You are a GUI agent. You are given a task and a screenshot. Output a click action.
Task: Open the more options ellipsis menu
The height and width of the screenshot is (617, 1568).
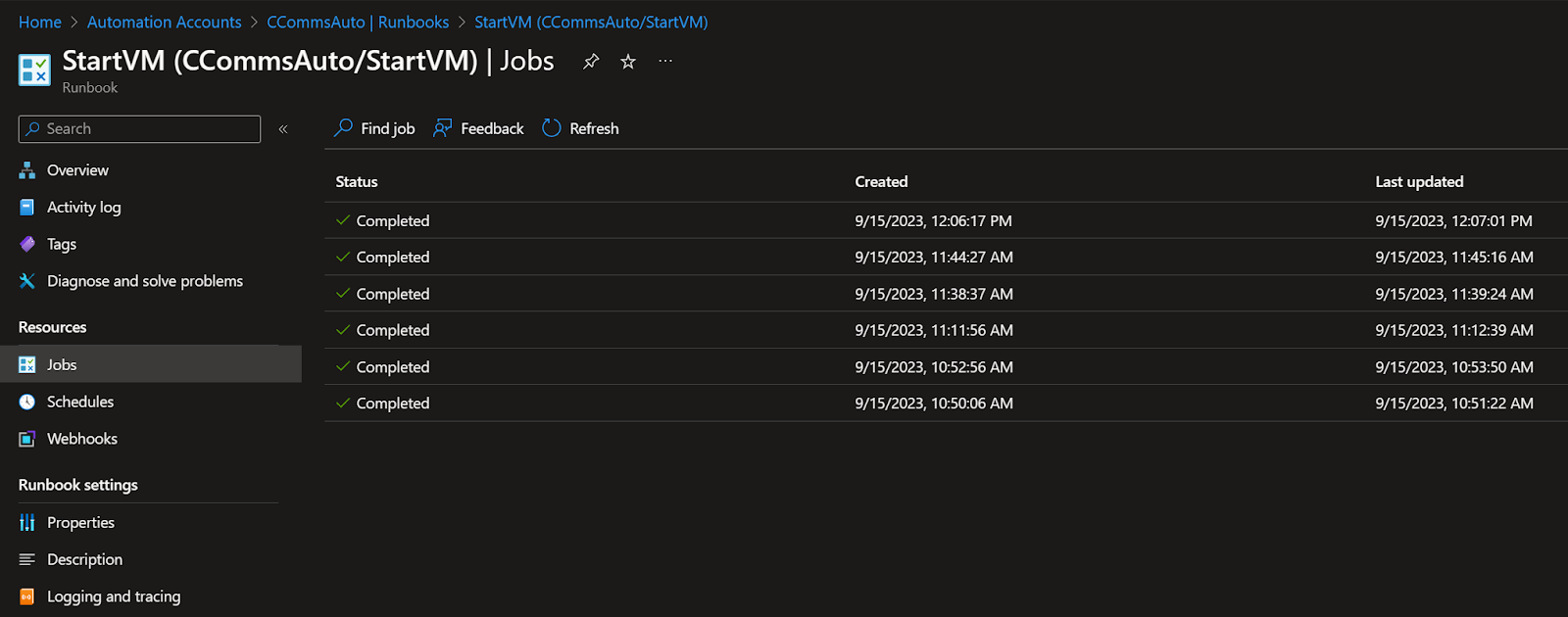[x=665, y=61]
